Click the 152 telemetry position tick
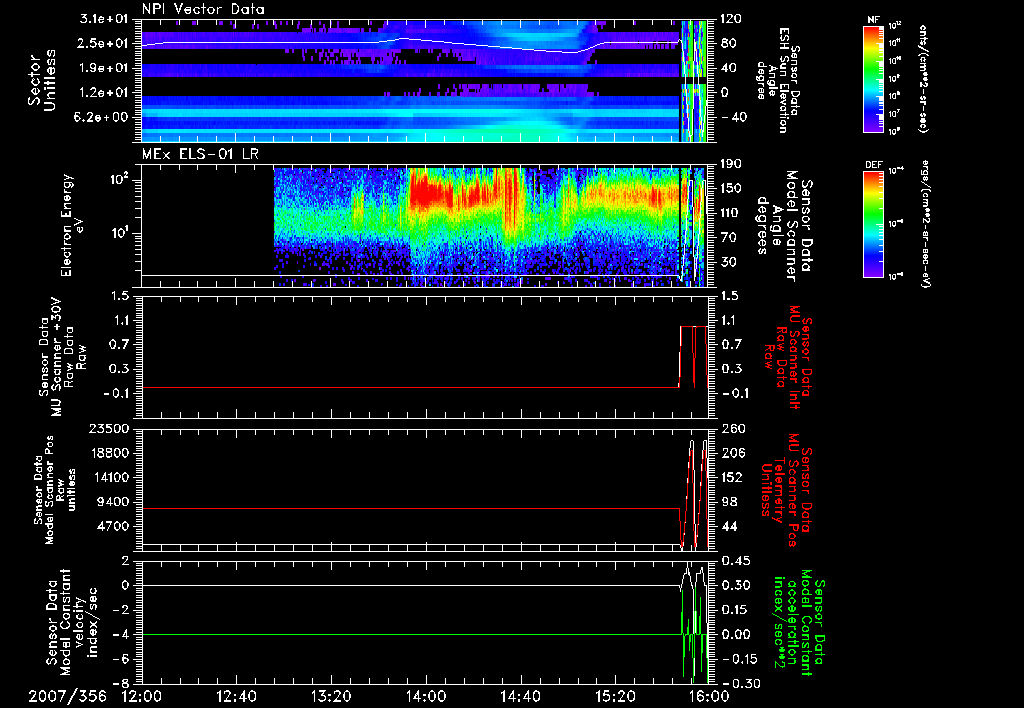1024x708 pixels. (x=733, y=477)
